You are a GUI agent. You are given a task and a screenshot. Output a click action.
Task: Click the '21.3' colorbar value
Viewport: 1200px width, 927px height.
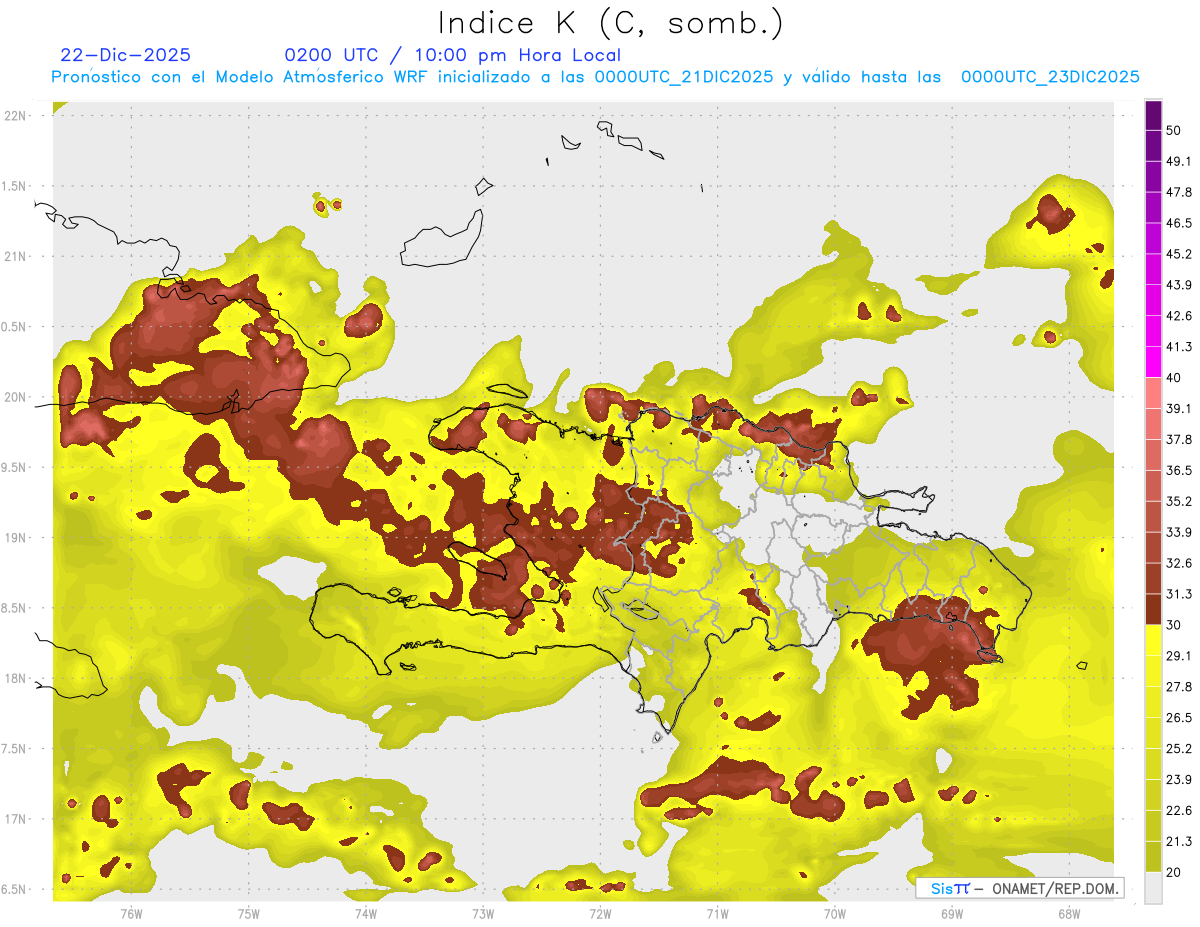pyautogui.click(x=1179, y=842)
